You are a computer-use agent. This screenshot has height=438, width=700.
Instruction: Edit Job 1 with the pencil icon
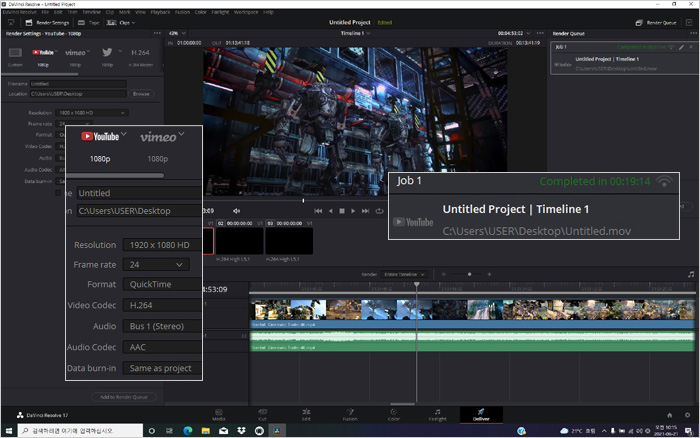682,47
